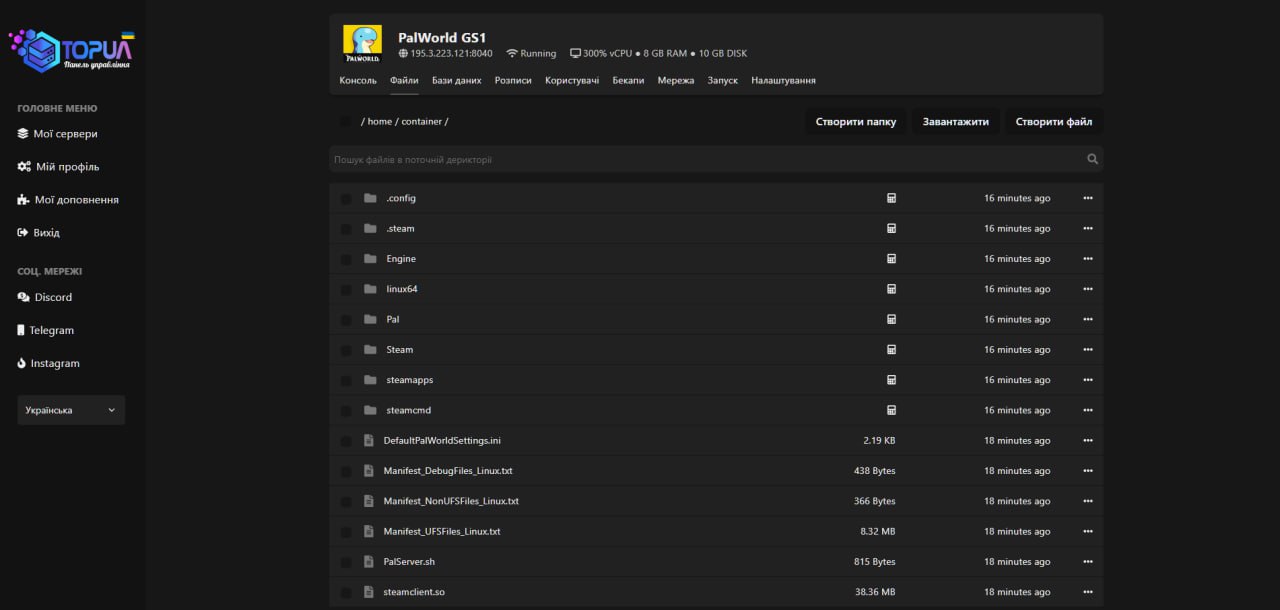Tick the checkbox beside .steam folder
This screenshot has width=1280, height=610.
[345, 229]
